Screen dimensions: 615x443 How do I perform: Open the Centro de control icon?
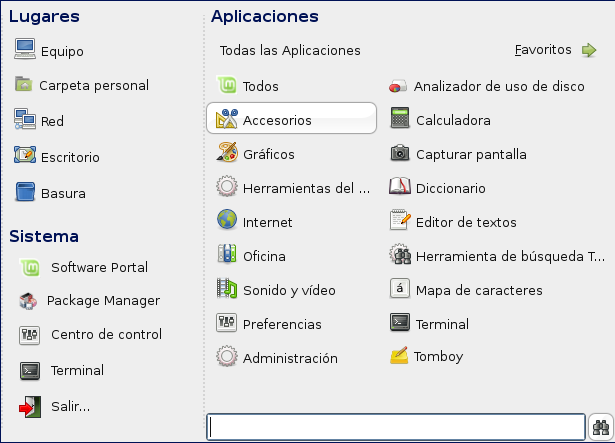29,335
